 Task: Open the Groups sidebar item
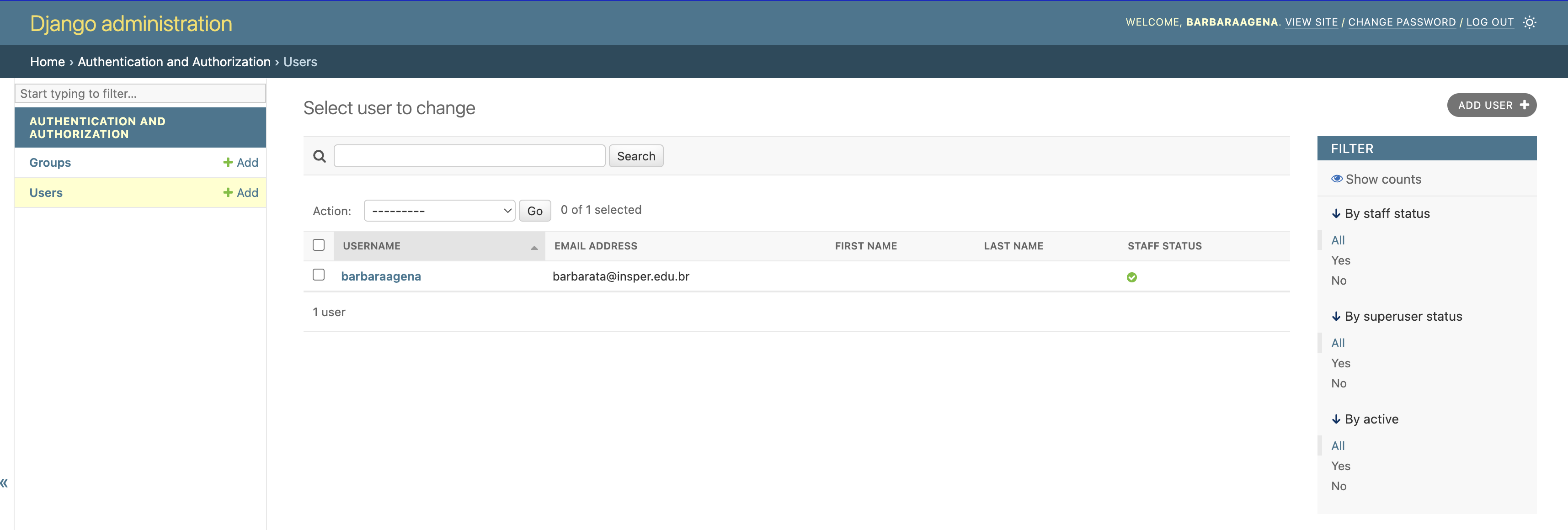click(x=50, y=163)
